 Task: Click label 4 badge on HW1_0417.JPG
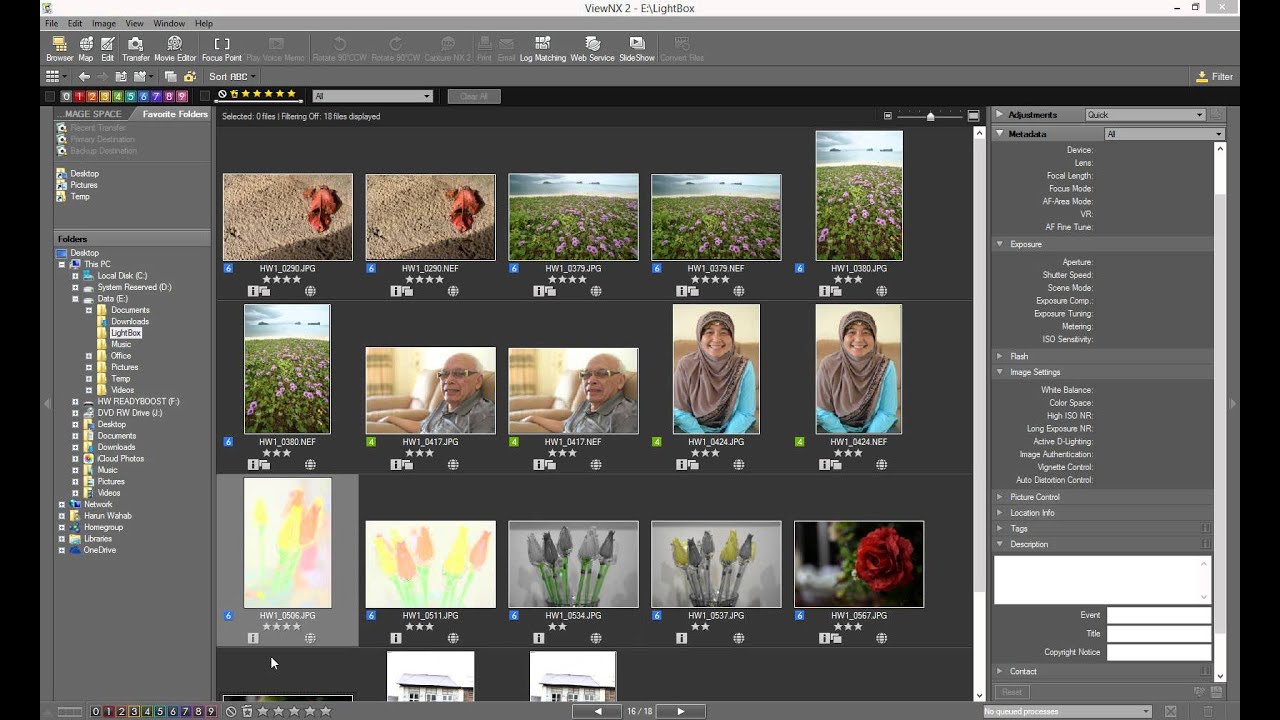tap(371, 441)
